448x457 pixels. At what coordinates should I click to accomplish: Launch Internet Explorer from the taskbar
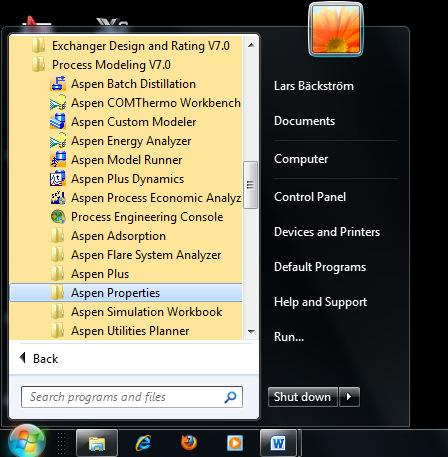[143, 443]
